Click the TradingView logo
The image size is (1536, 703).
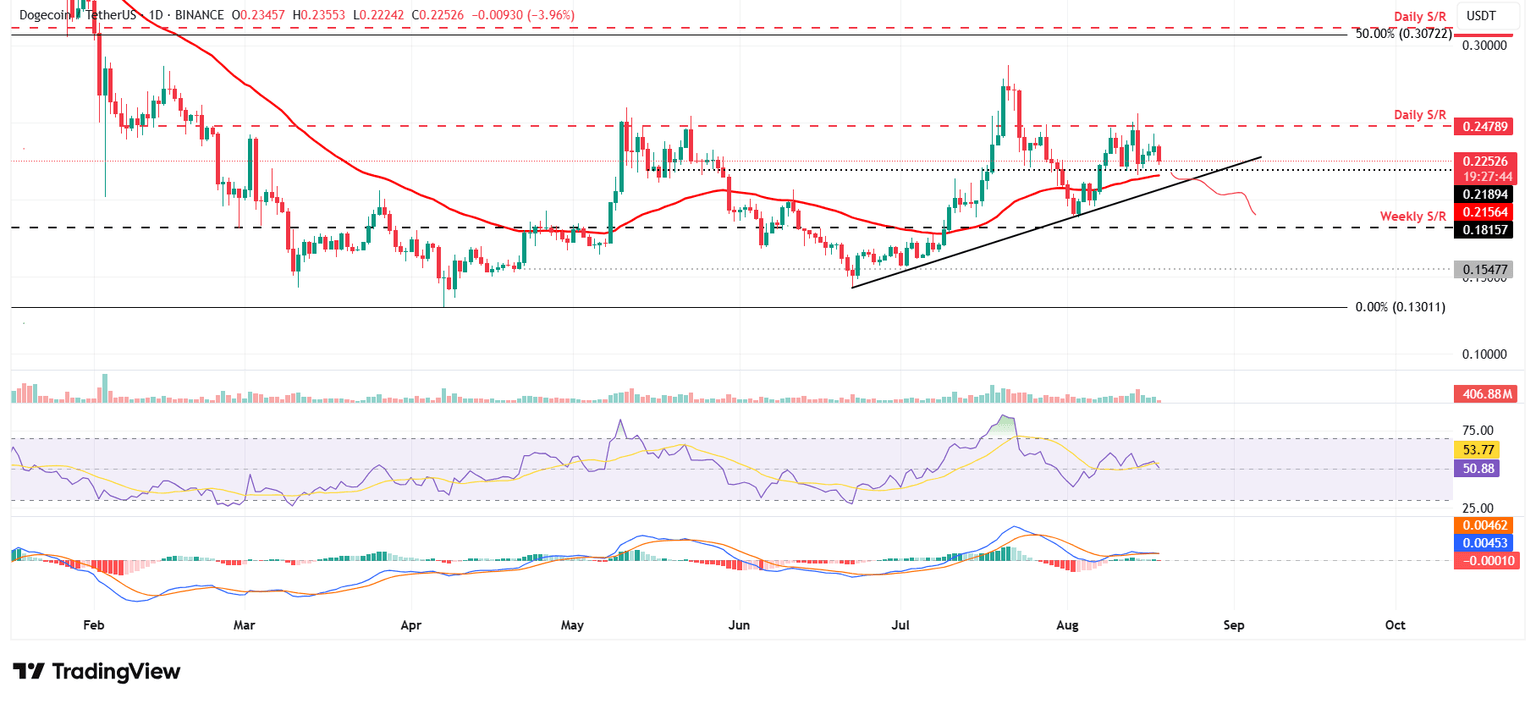coord(95,671)
